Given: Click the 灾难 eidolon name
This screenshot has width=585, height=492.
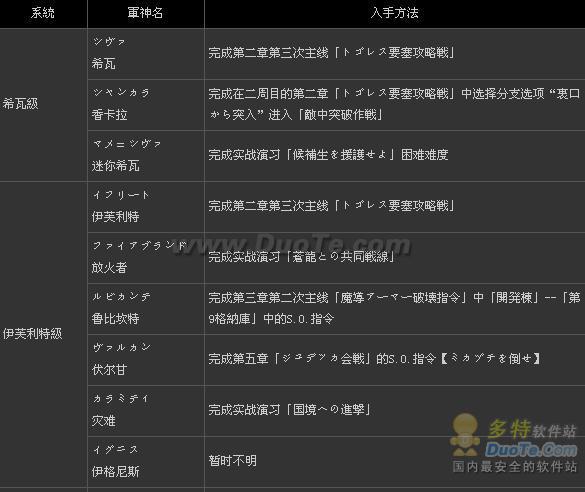Looking at the screenshot, I should click(104, 421).
